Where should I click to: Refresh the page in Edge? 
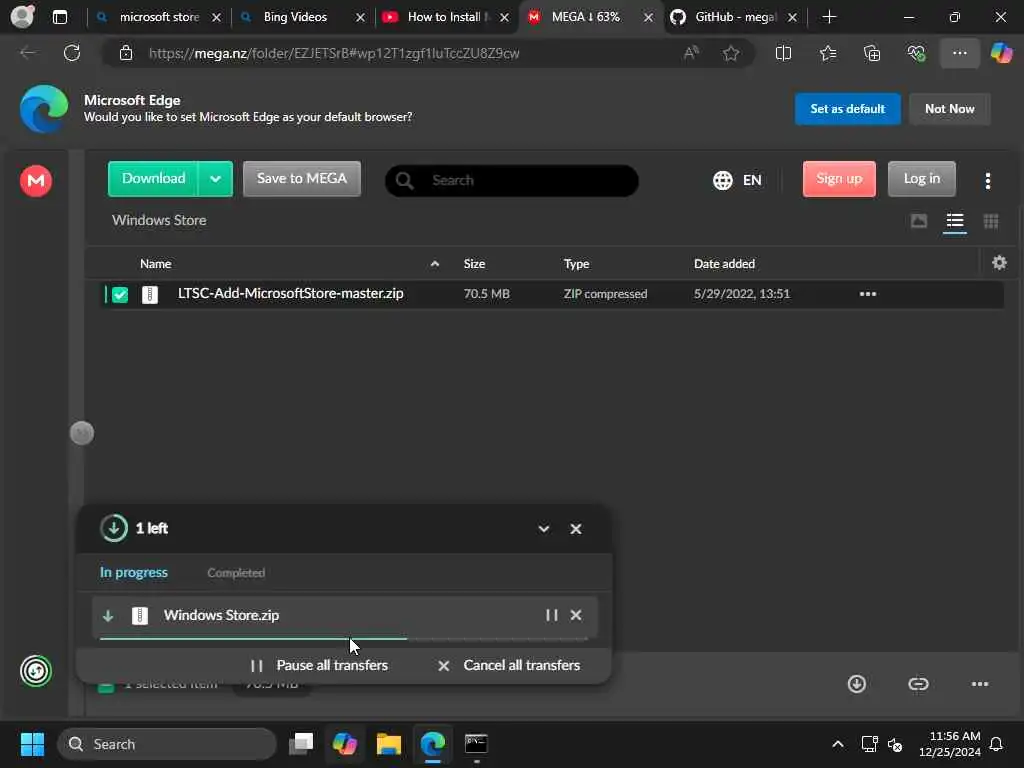click(72, 53)
